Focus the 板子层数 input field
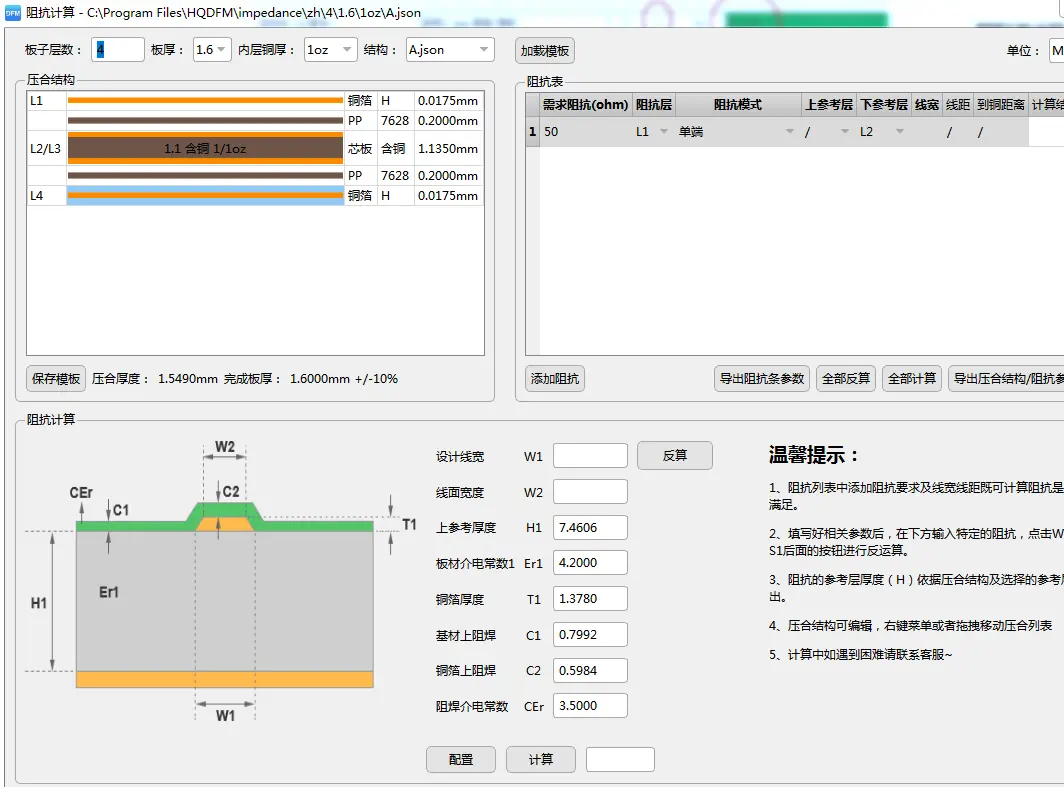This screenshot has width=1064, height=787. click(x=117, y=50)
